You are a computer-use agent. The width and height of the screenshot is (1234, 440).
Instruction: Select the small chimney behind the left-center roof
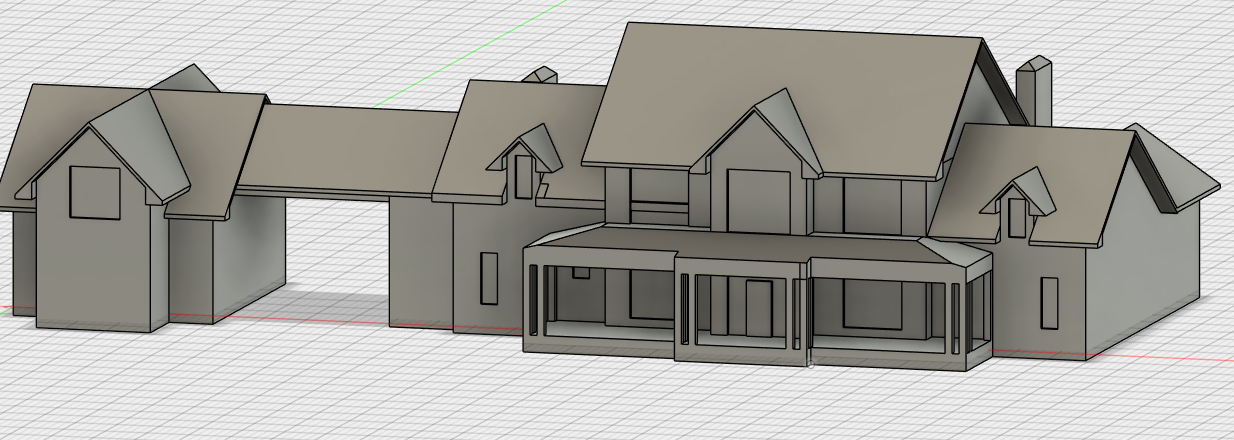coord(542,76)
